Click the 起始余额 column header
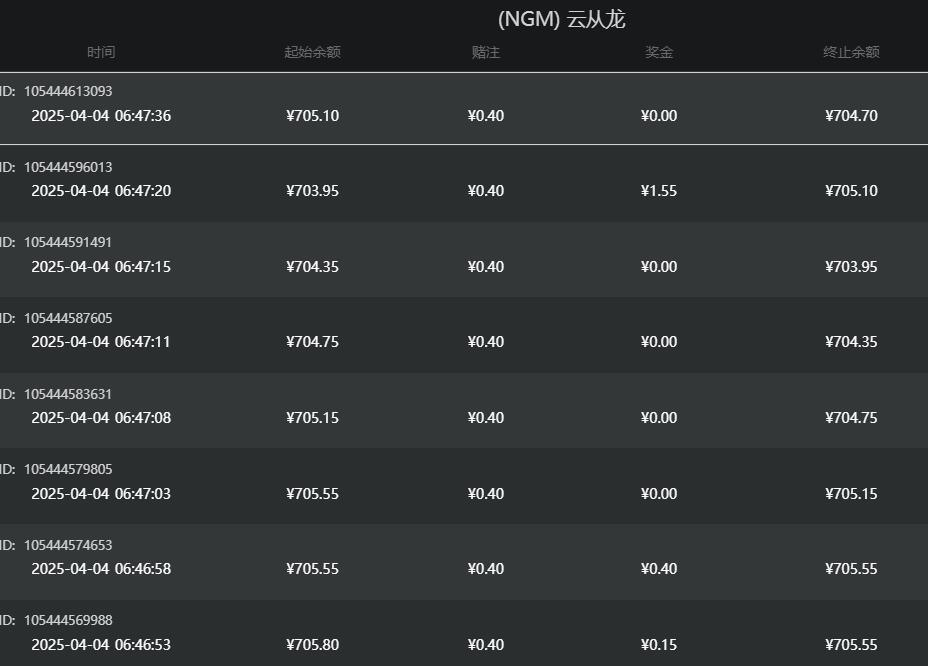The height and width of the screenshot is (666, 928). 312,52
